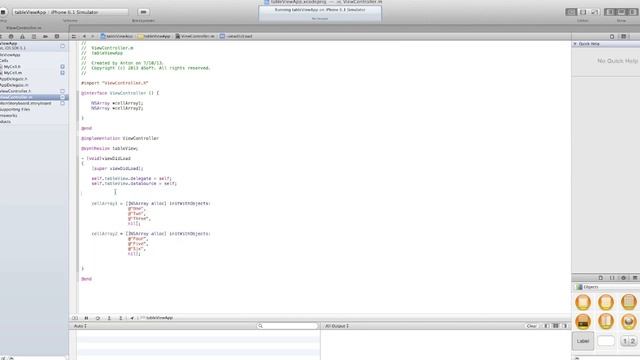Pick the Table View Controller object icon
Viewport: 640px width, 360px height.
[x=606, y=302]
